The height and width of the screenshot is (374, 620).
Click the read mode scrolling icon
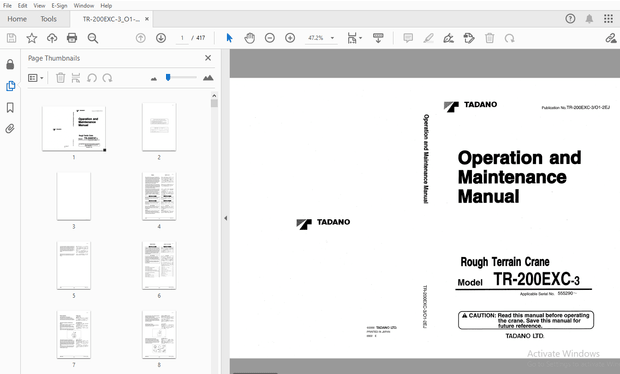378,38
